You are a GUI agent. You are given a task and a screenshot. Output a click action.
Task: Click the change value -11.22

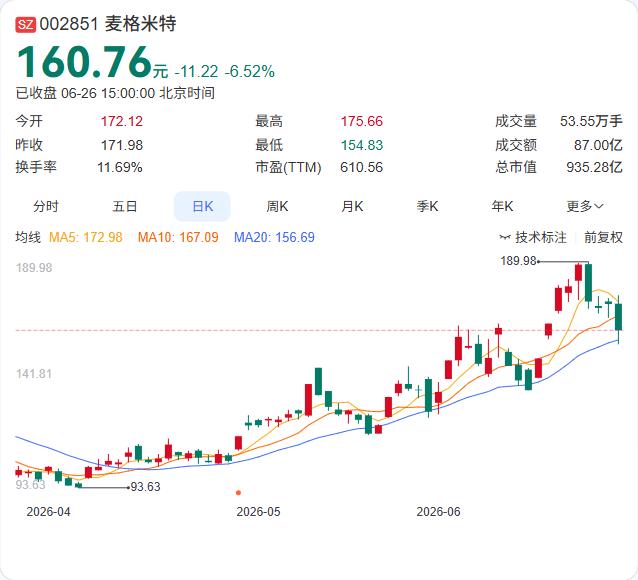pyautogui.click(x=196, y=72)
